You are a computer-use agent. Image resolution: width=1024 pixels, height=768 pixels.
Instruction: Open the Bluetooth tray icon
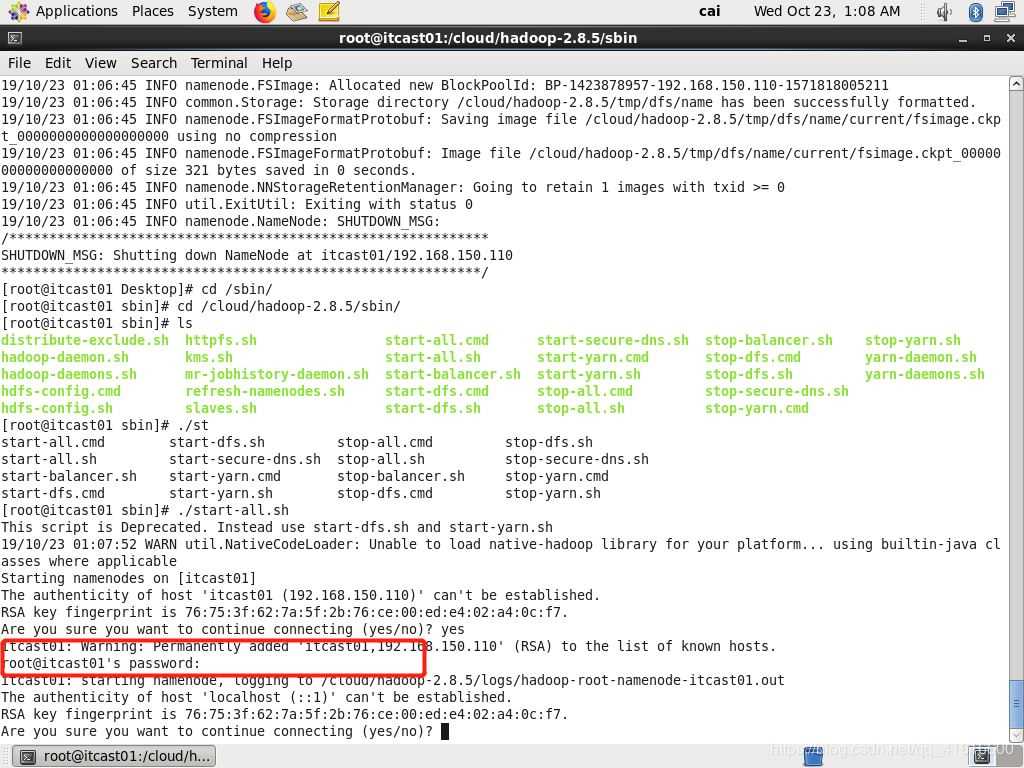tap(976, 12)
